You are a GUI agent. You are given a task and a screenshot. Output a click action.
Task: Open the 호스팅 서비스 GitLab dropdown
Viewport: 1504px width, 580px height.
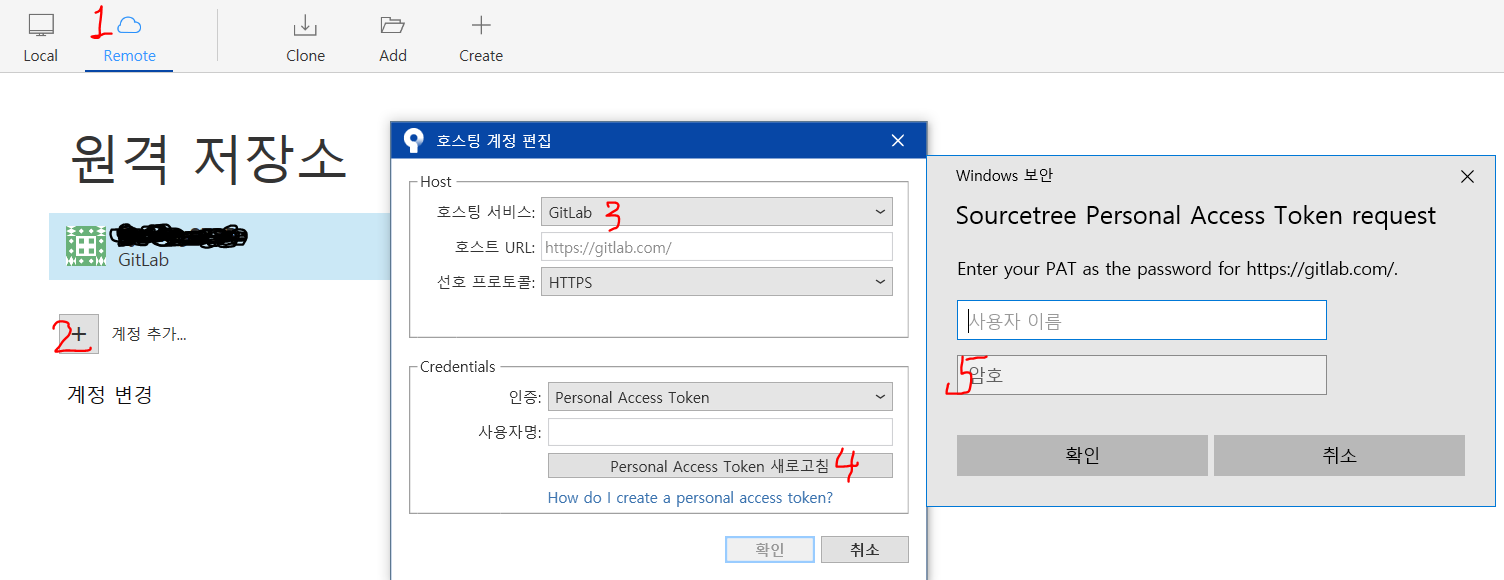[x=717, y=212]
